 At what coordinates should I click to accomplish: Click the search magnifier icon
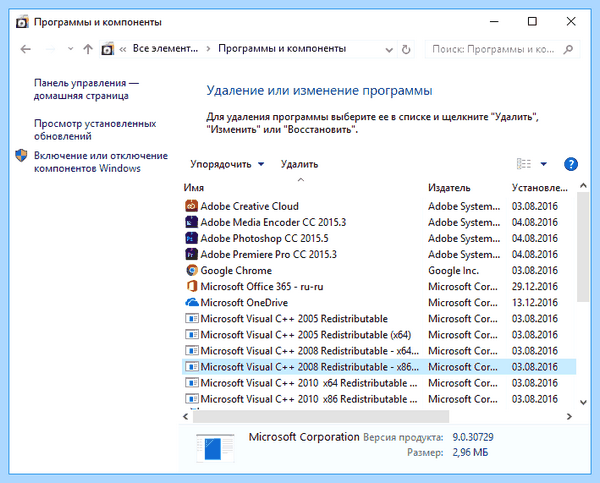[x=568, y=49]
